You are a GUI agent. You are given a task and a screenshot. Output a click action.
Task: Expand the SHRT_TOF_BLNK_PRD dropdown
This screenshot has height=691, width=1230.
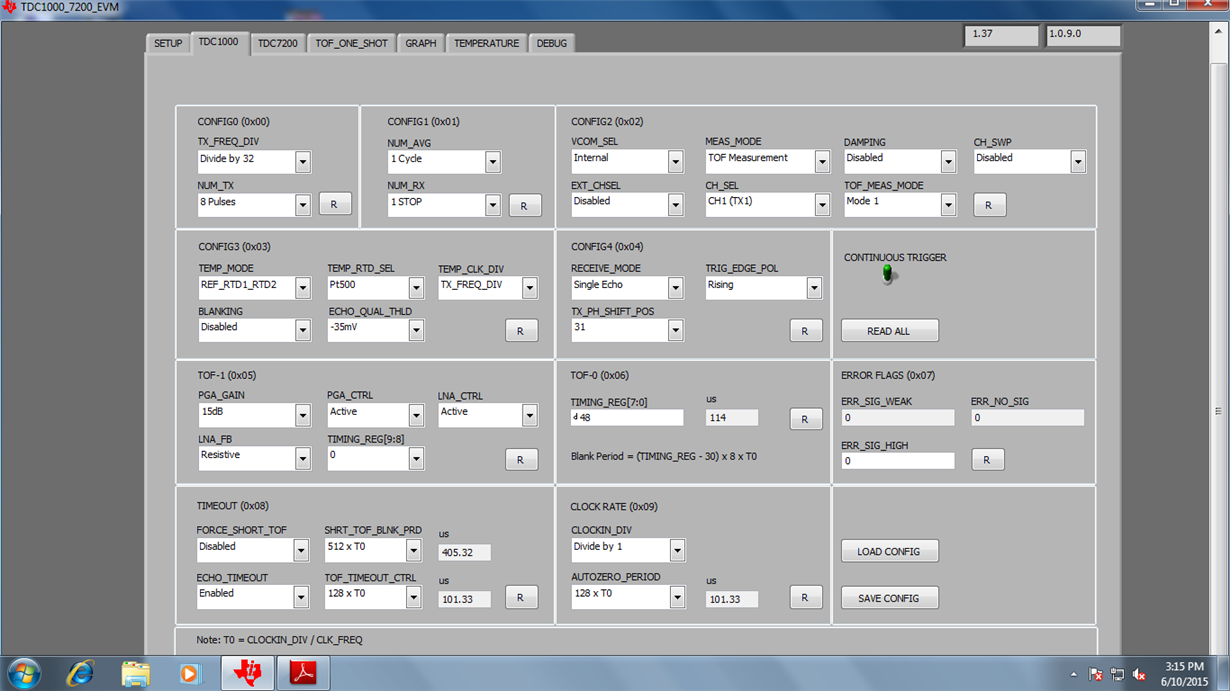(413, 550)
